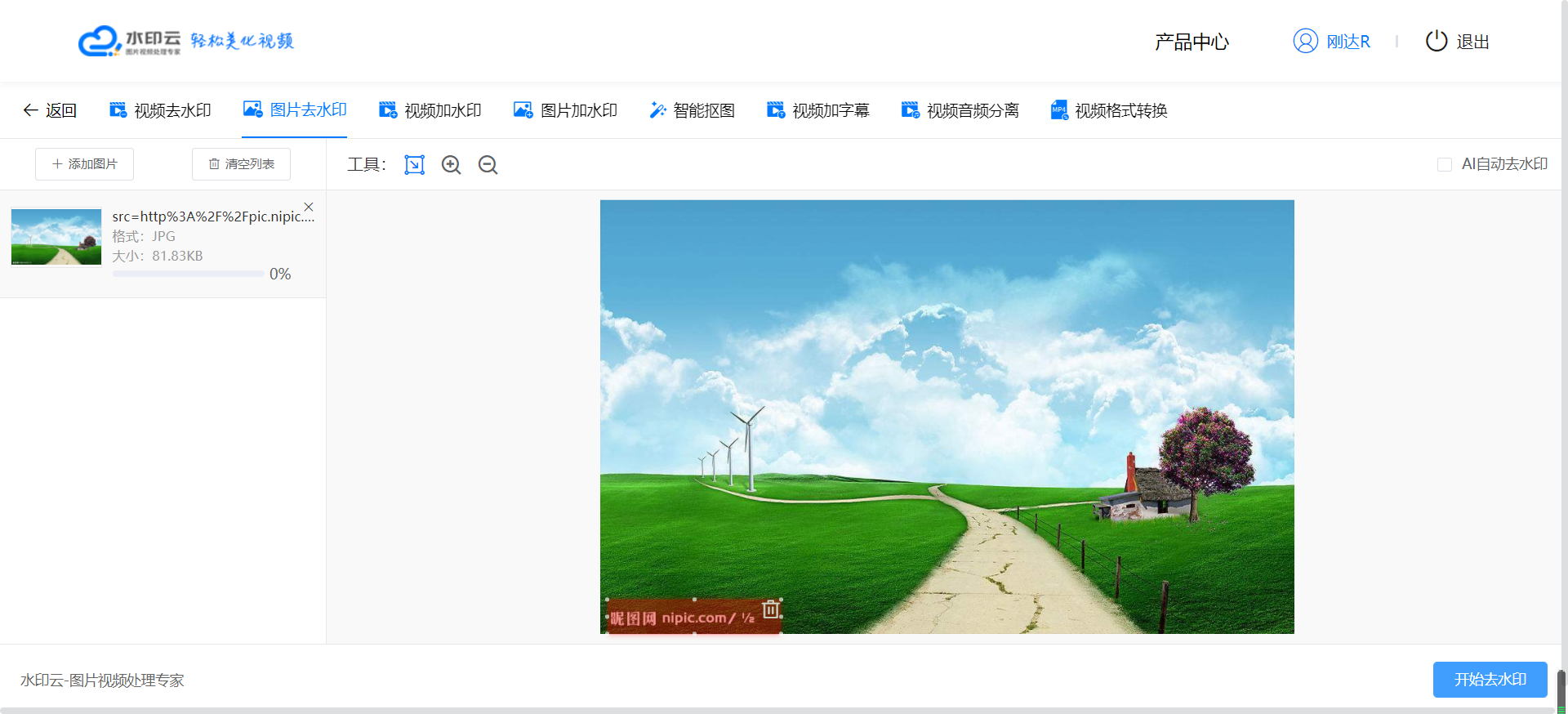Image resolution: width=1568 pixels, height=714 pixels.
Task: Go back with the 返回 arrow
Action: (50, 110)
